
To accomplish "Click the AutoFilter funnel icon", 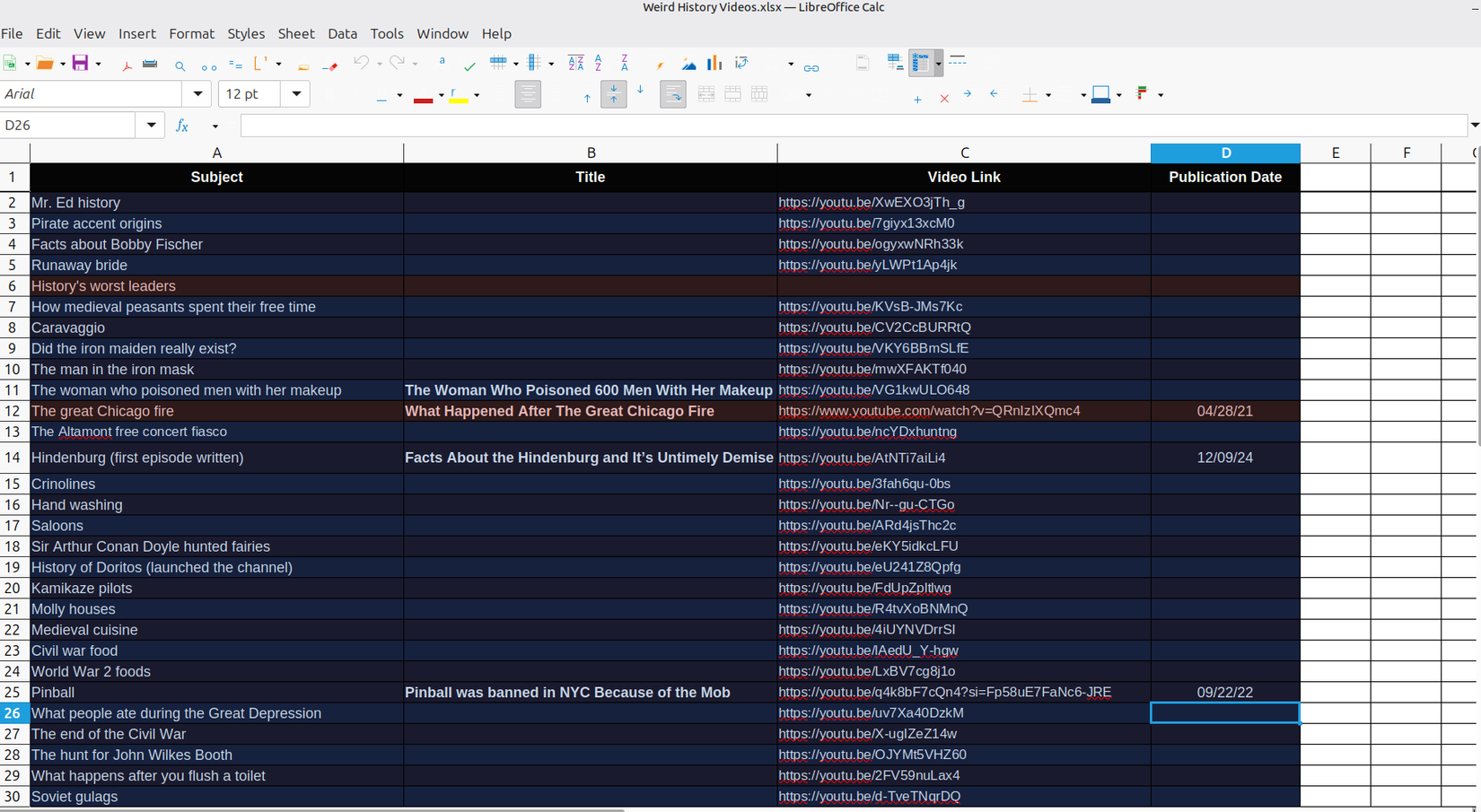I will click(660, 65).
